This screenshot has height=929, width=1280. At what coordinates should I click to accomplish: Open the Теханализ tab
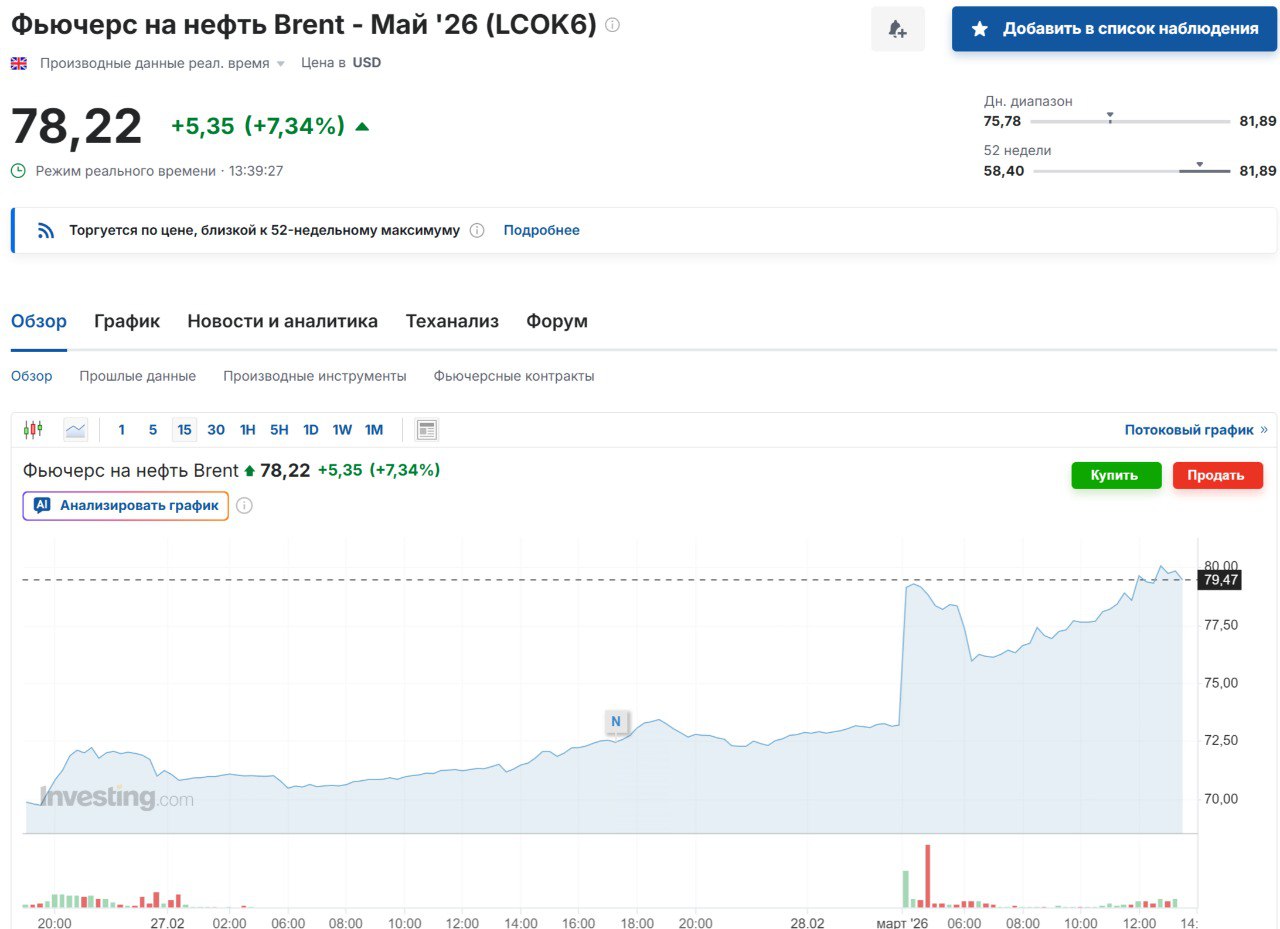click(452, 321)
